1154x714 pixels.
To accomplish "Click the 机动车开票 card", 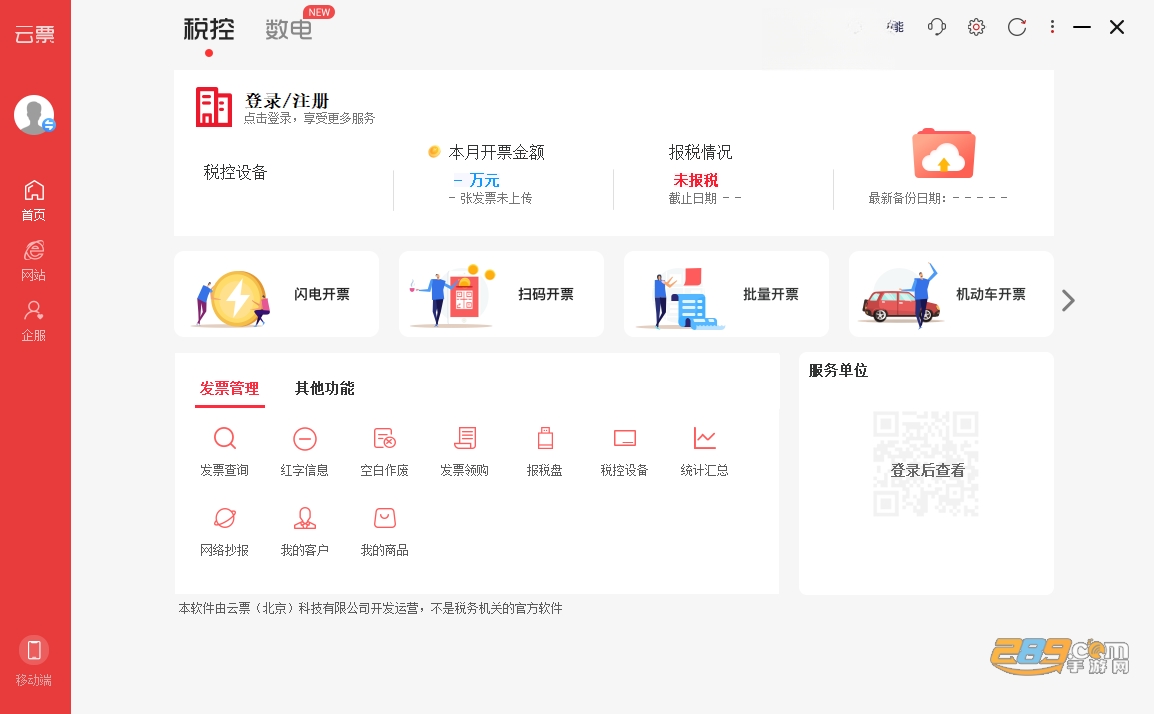I will pos(951,294).
